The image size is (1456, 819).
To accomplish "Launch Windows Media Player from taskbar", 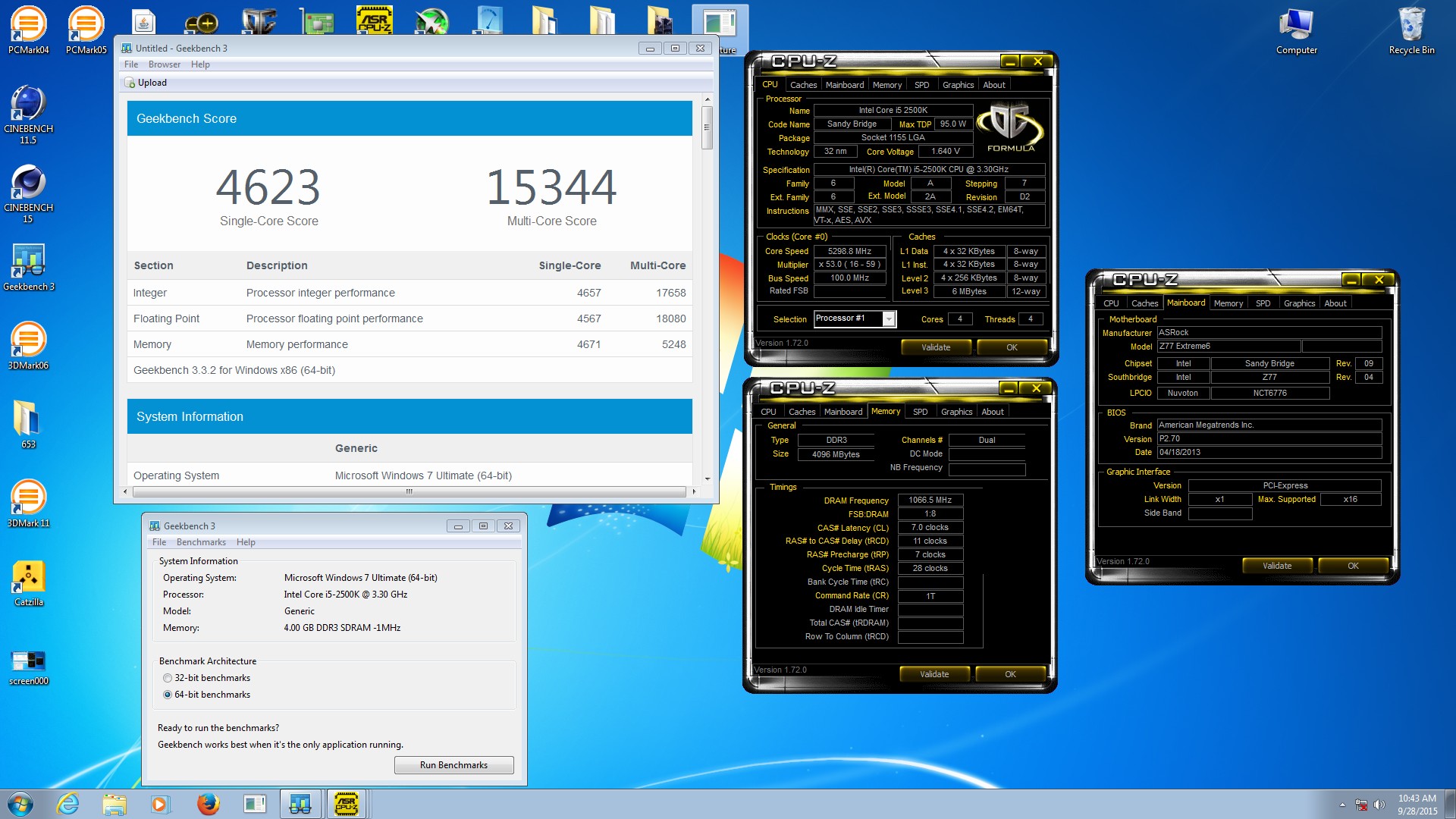I will click(x=160, y=804).
